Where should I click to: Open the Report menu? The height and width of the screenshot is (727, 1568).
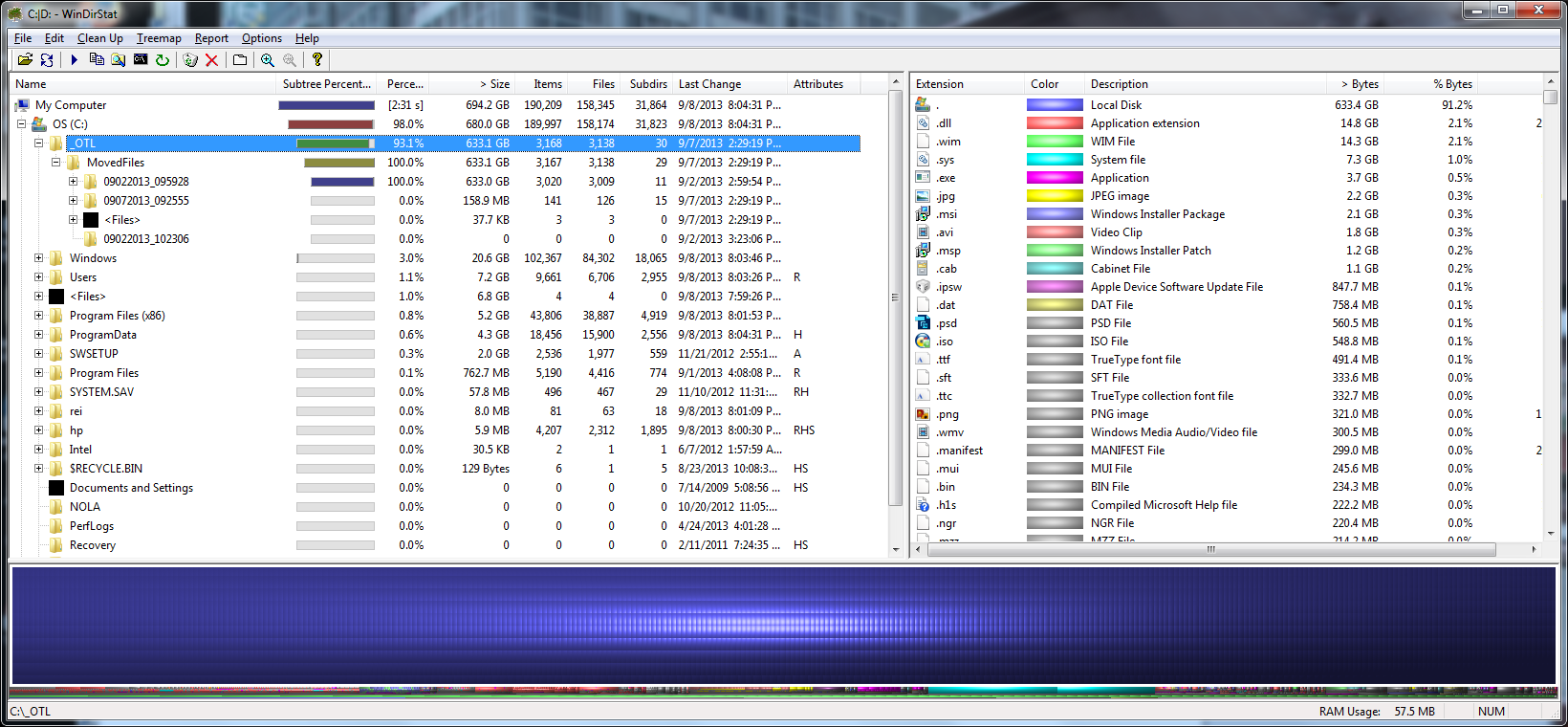pos(211,38)
